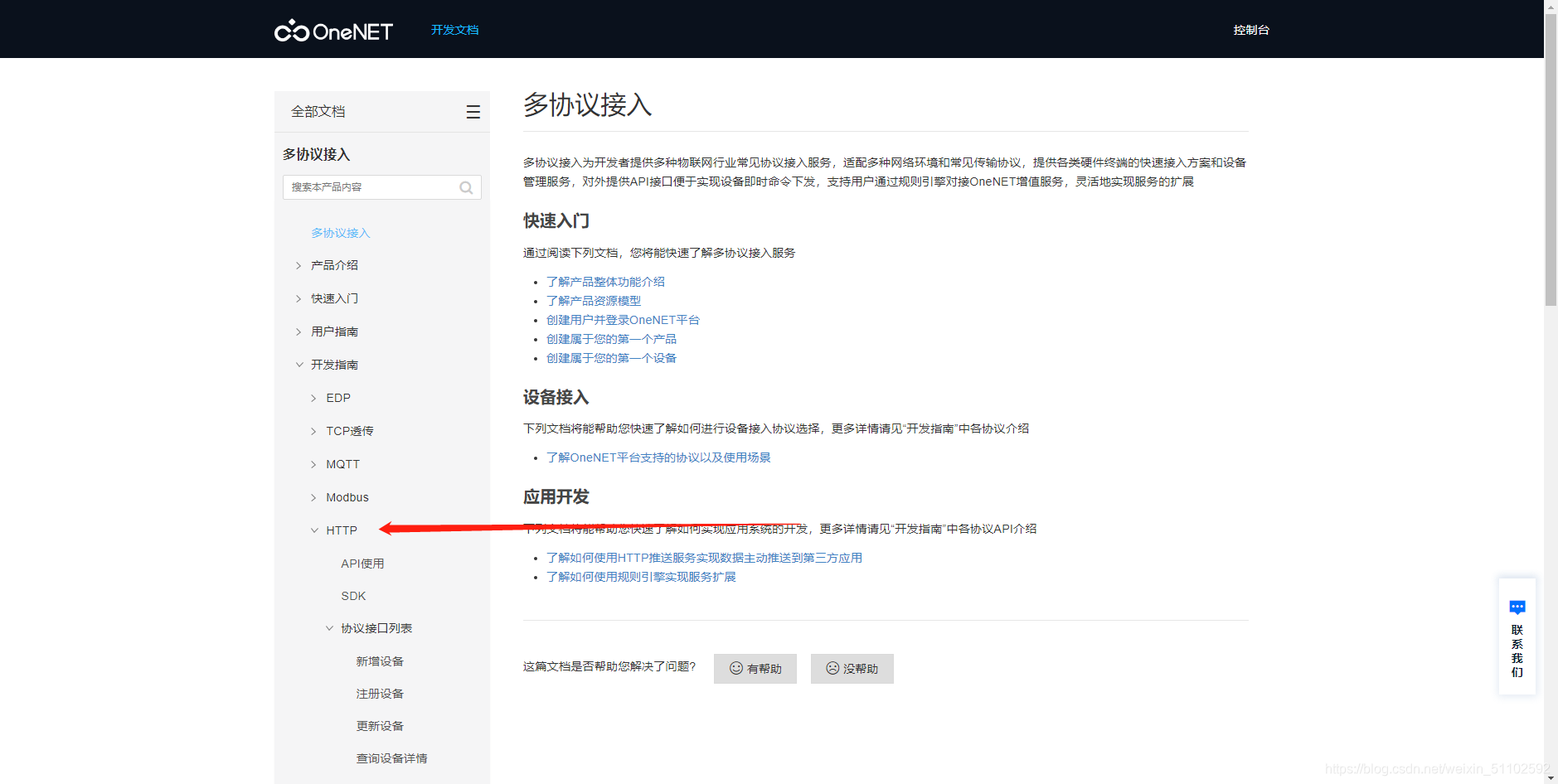Click the 用户指南 sidebar label
Viewport: 1558px width, 784px height.
(334, 332)
